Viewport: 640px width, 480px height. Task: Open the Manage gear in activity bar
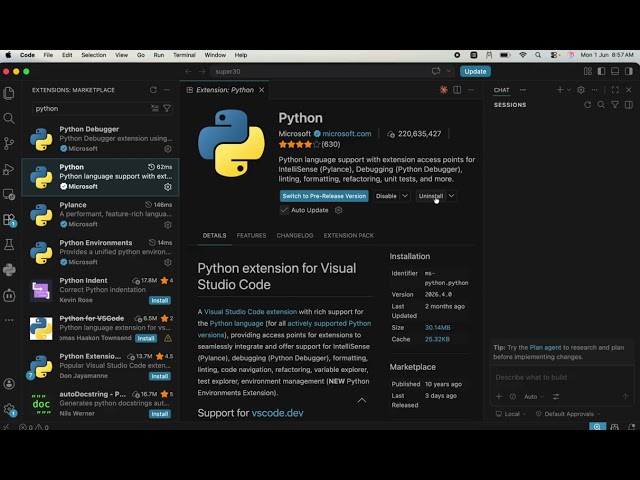point(9,409)
